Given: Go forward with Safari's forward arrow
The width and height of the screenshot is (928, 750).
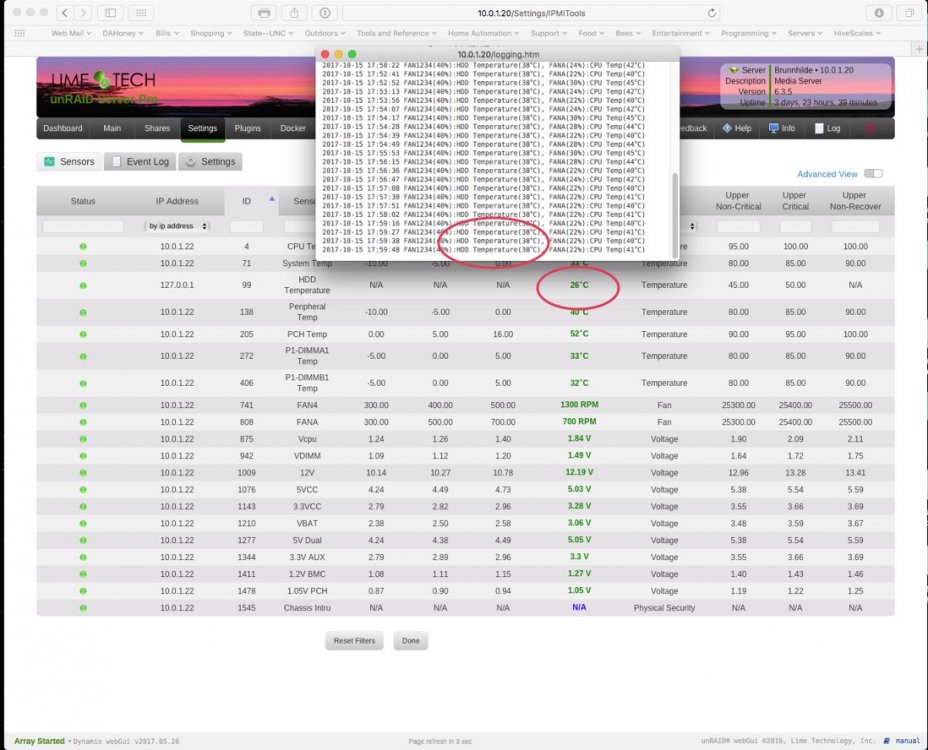Looking at the screenshot, I should pyautogui.click(x=83, y=12).
